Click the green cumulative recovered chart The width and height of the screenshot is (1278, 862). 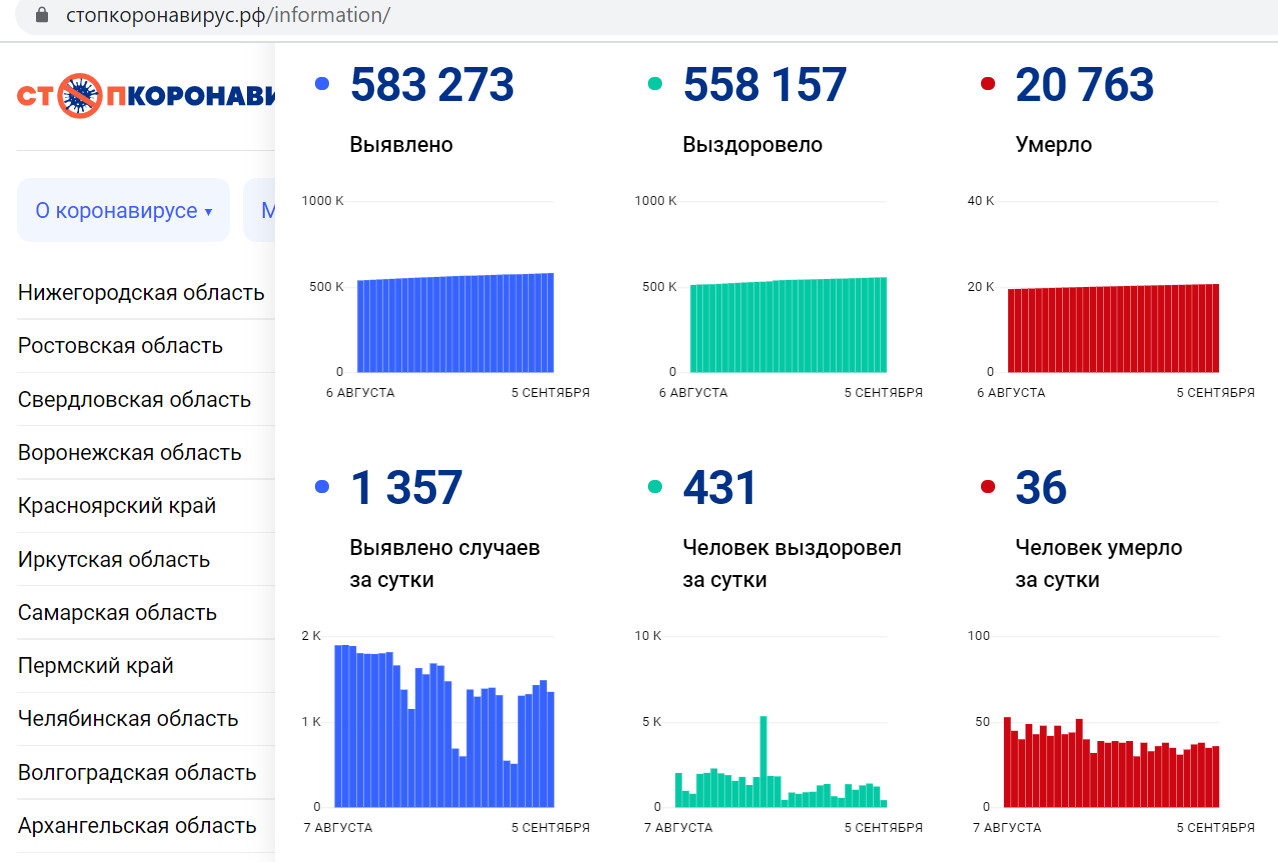tap(788, 324)
